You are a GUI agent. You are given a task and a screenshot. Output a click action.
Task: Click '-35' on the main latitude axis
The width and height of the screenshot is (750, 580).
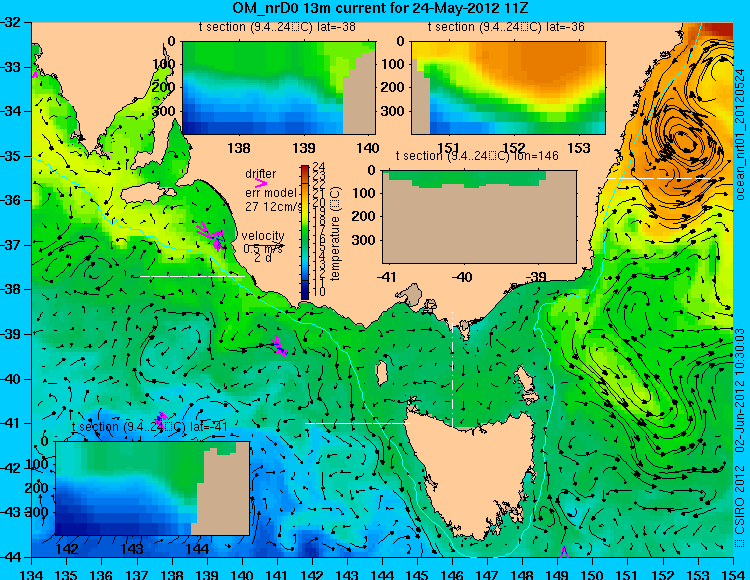(x=11, y=156)
